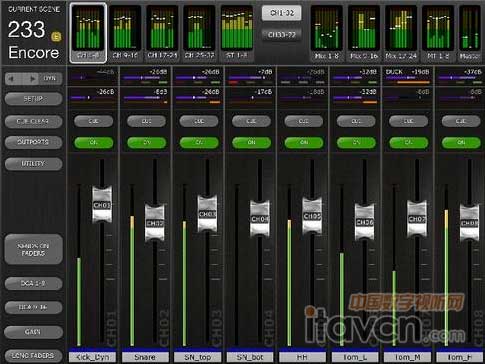485x364 pixels.
Task: Open the Mix 17-24 meter block
Action: (401, 33)
